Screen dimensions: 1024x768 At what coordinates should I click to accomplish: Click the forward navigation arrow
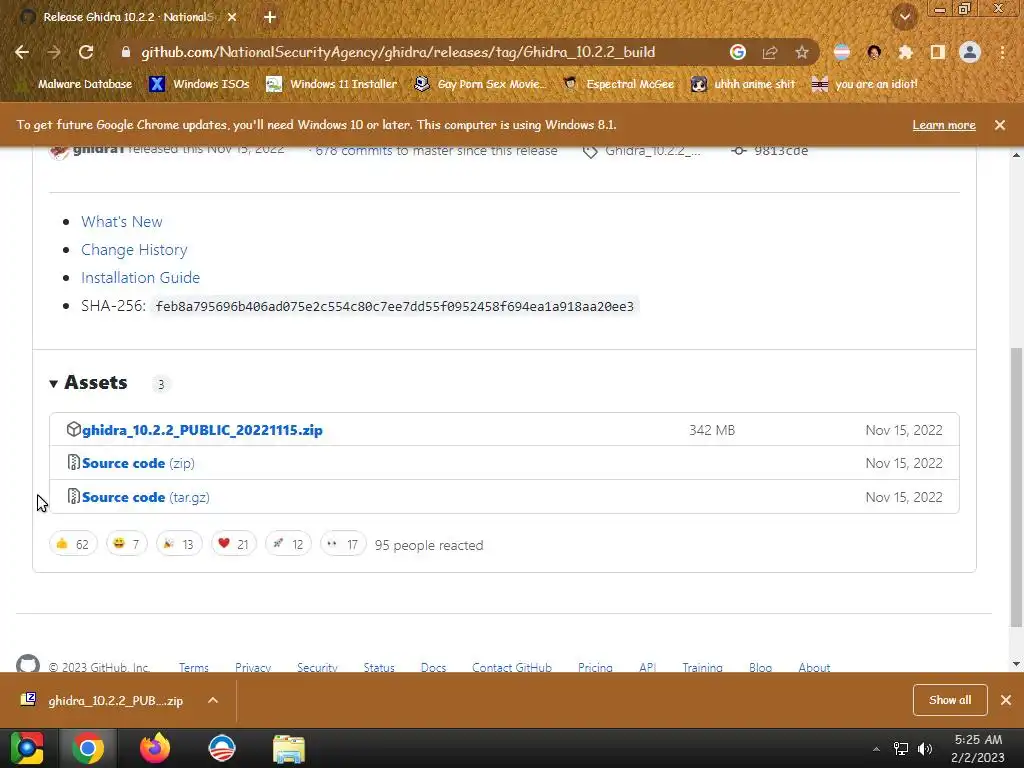54,52
